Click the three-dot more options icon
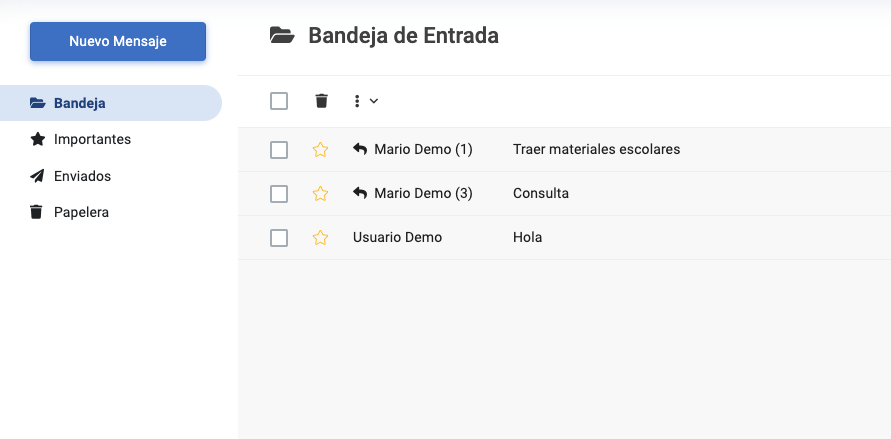Image resolution: width=891 pixels, height=439 pixels. [357, 101]
